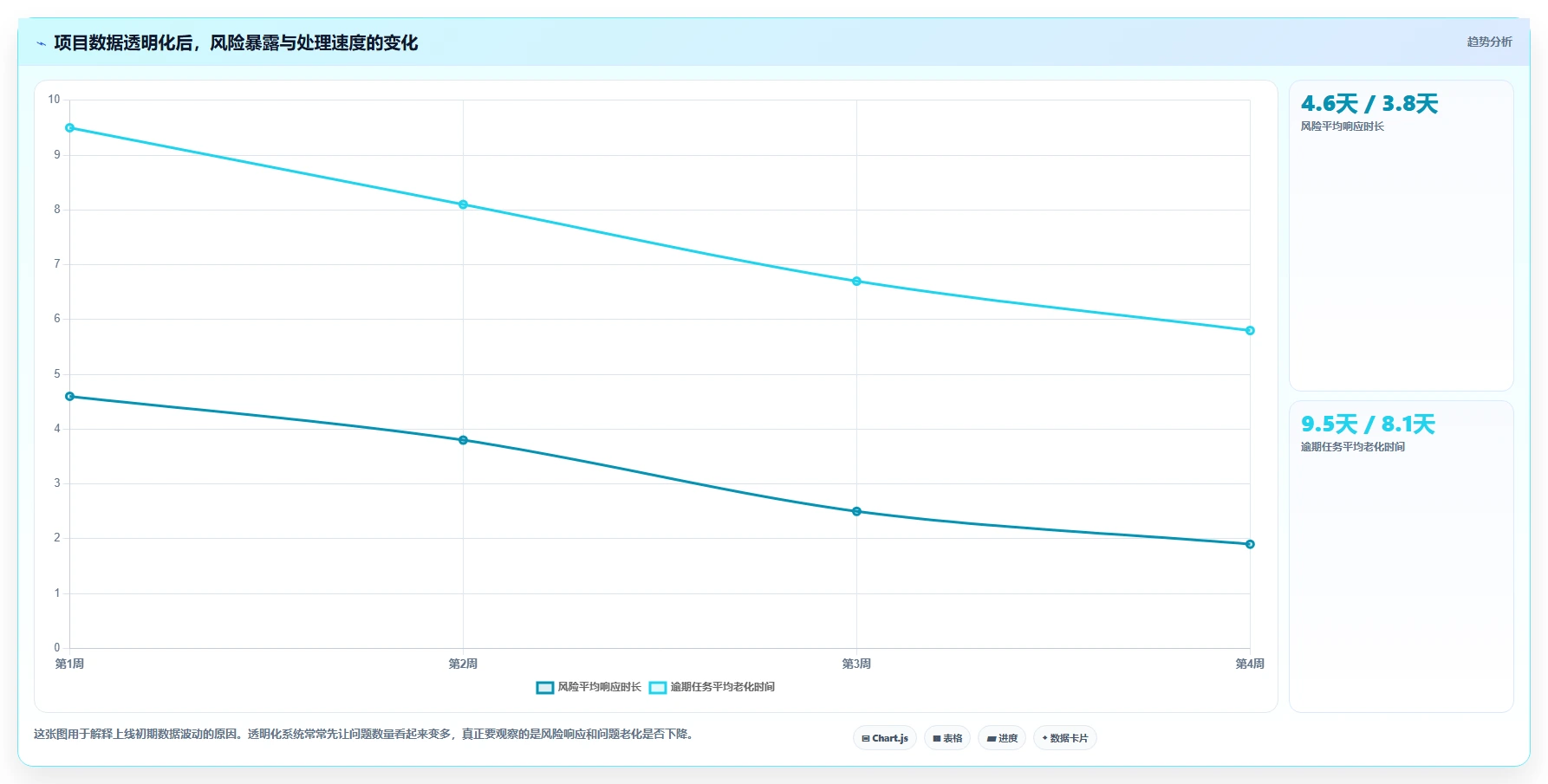Screen dimensions: 1548x784
Task: Click the explanatory note starting 这张图用于解释
Action: (365, 734)
